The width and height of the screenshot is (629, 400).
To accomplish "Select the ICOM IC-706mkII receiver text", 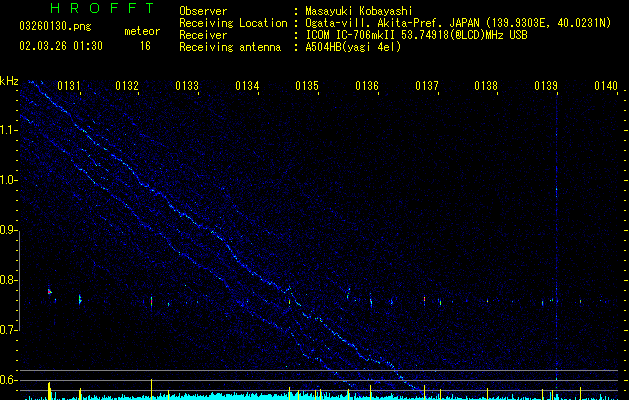I will (x=416, y=35).
